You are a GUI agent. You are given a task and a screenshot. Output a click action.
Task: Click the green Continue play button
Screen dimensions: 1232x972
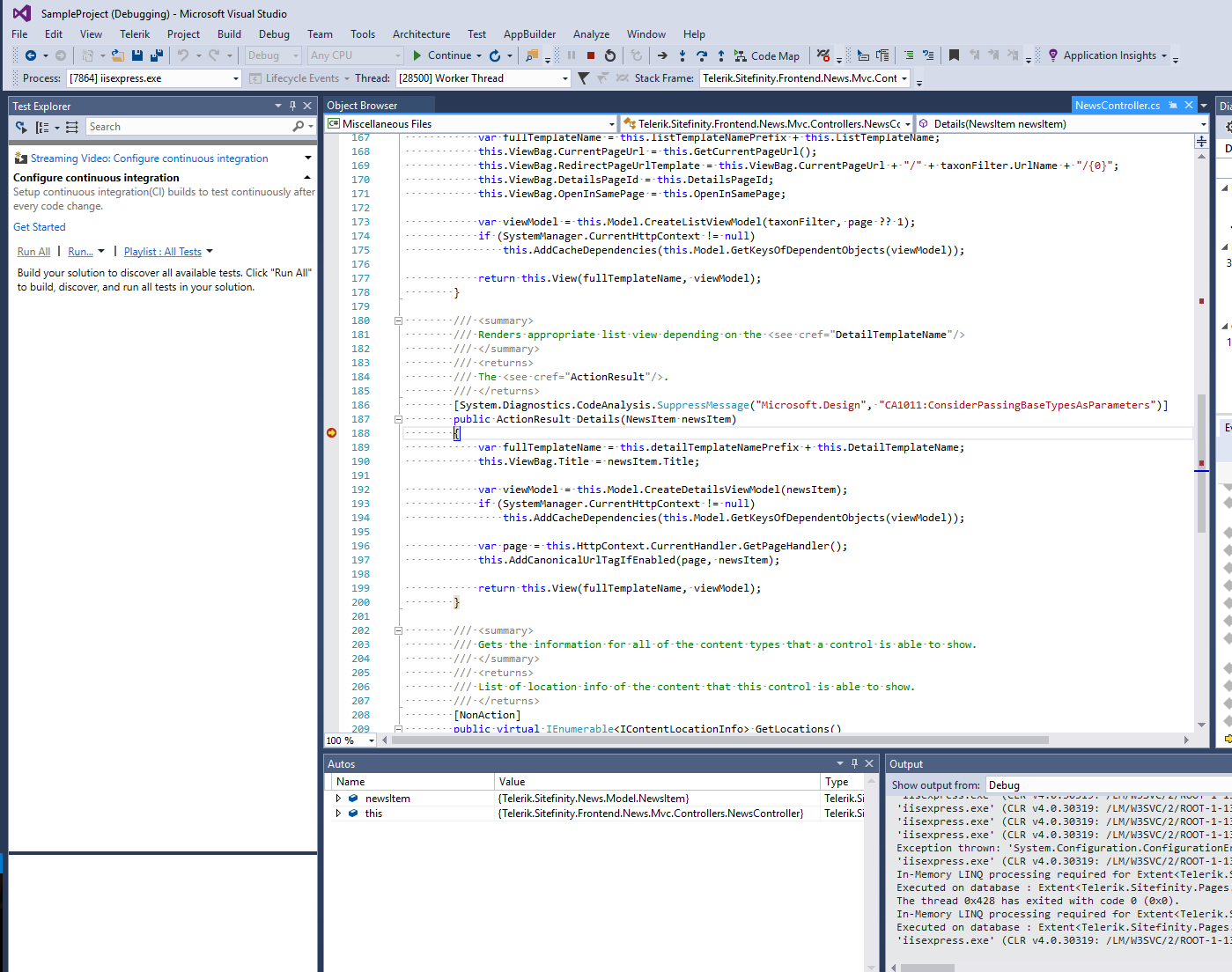tap(417, 55)
